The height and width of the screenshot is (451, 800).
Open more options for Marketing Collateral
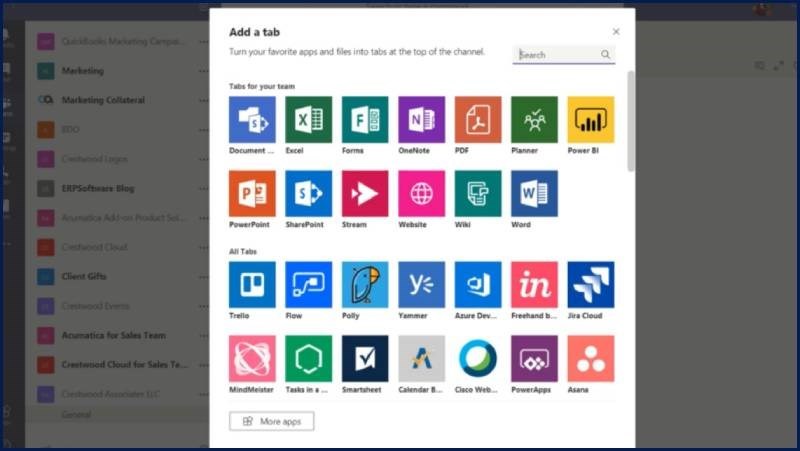click(203, 100)
